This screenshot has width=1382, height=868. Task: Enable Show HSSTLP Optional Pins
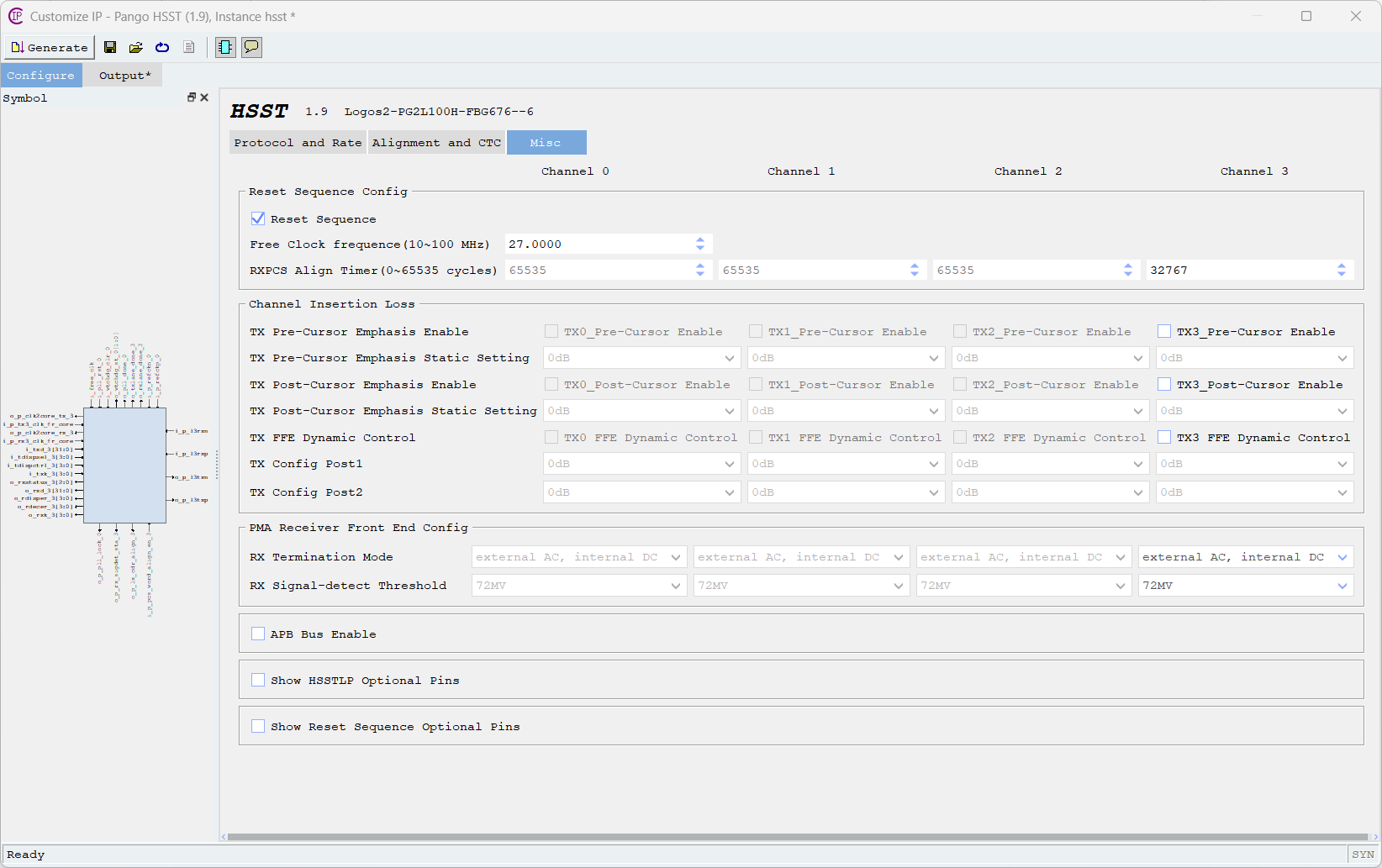[258, 680]
